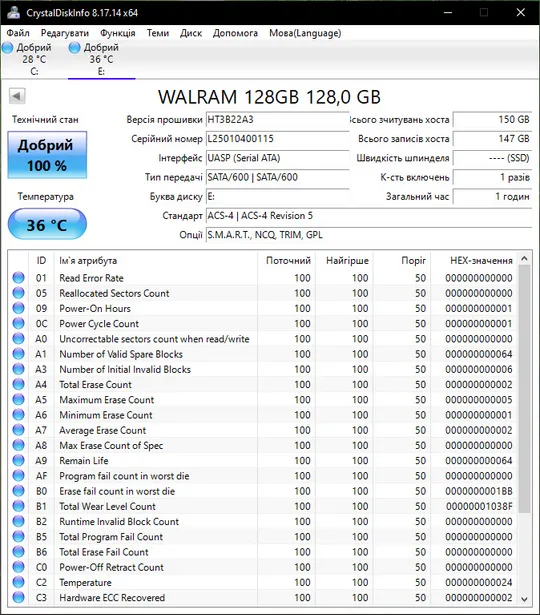Click the status orb for Number of Valid Spare Blocks
This screenshot has width=540, height=615.
pyautogui.click(x=18, y=354)
